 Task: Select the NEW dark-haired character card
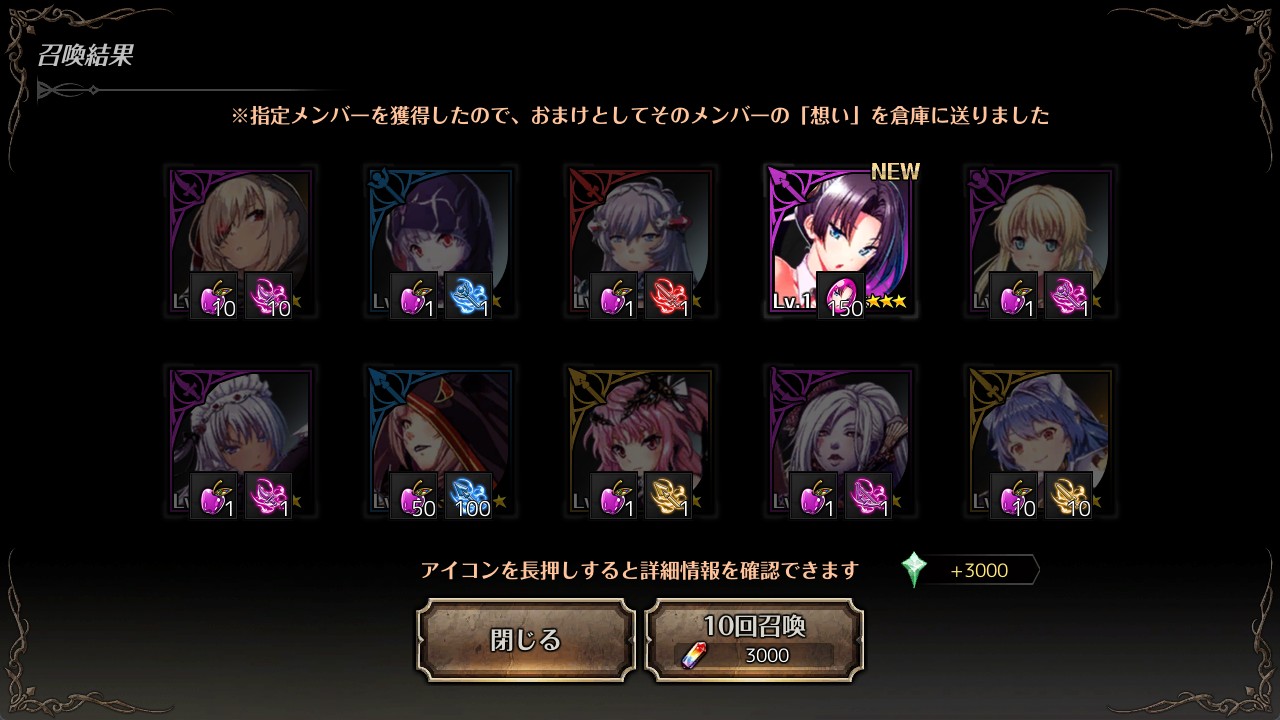pyautogui.click(x=841, y=243)
